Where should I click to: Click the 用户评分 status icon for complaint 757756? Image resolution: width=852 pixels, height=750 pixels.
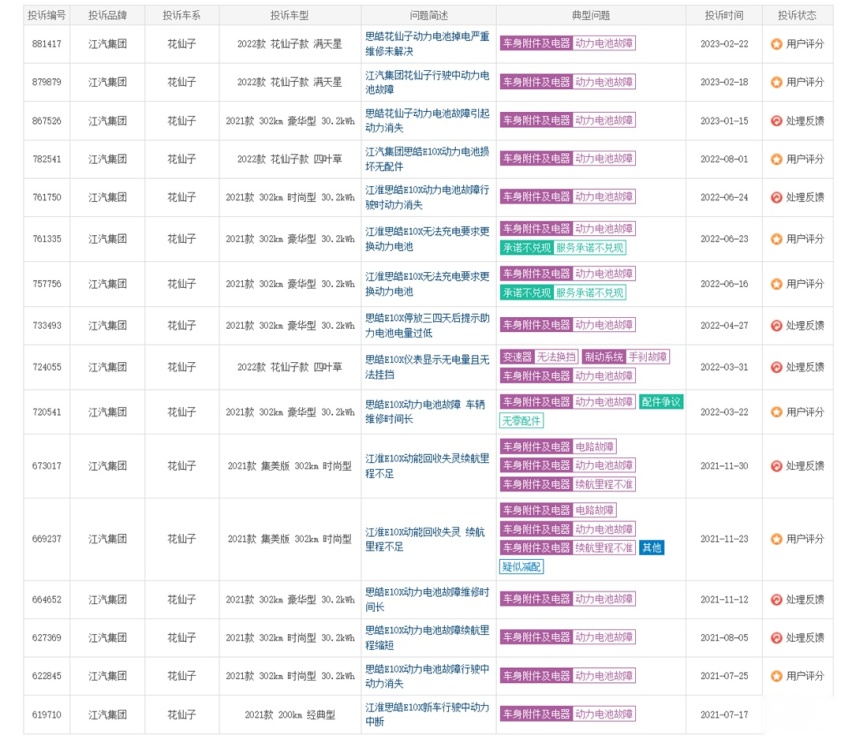(776, 284)
